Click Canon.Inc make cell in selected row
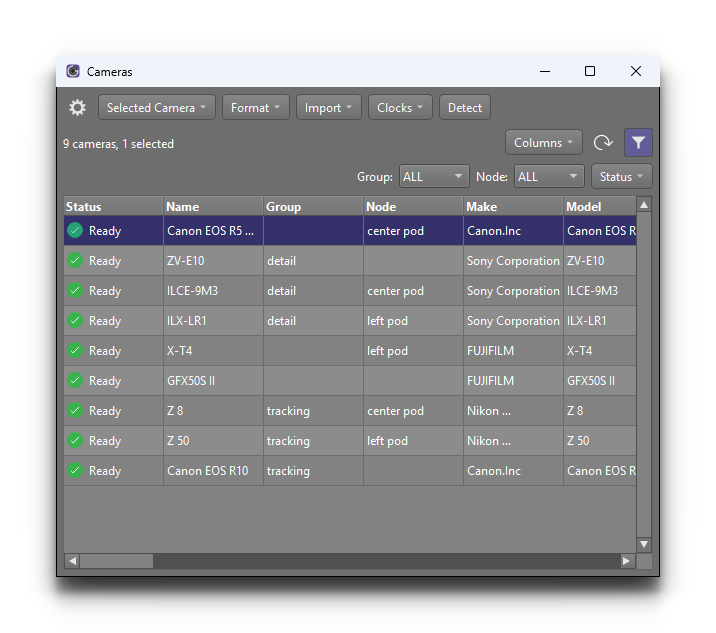 click(513, 230)
